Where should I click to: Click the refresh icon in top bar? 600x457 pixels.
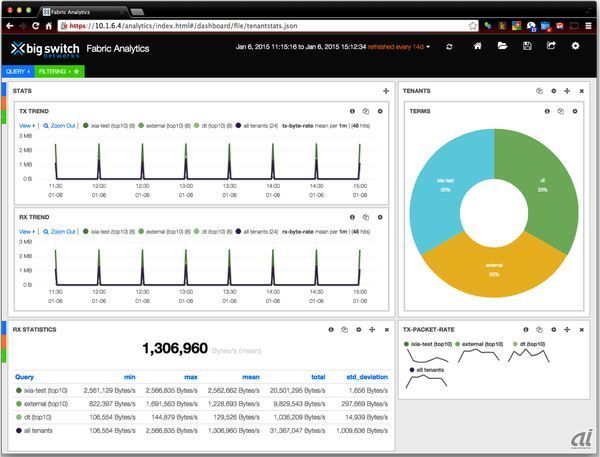click(450, 46)
